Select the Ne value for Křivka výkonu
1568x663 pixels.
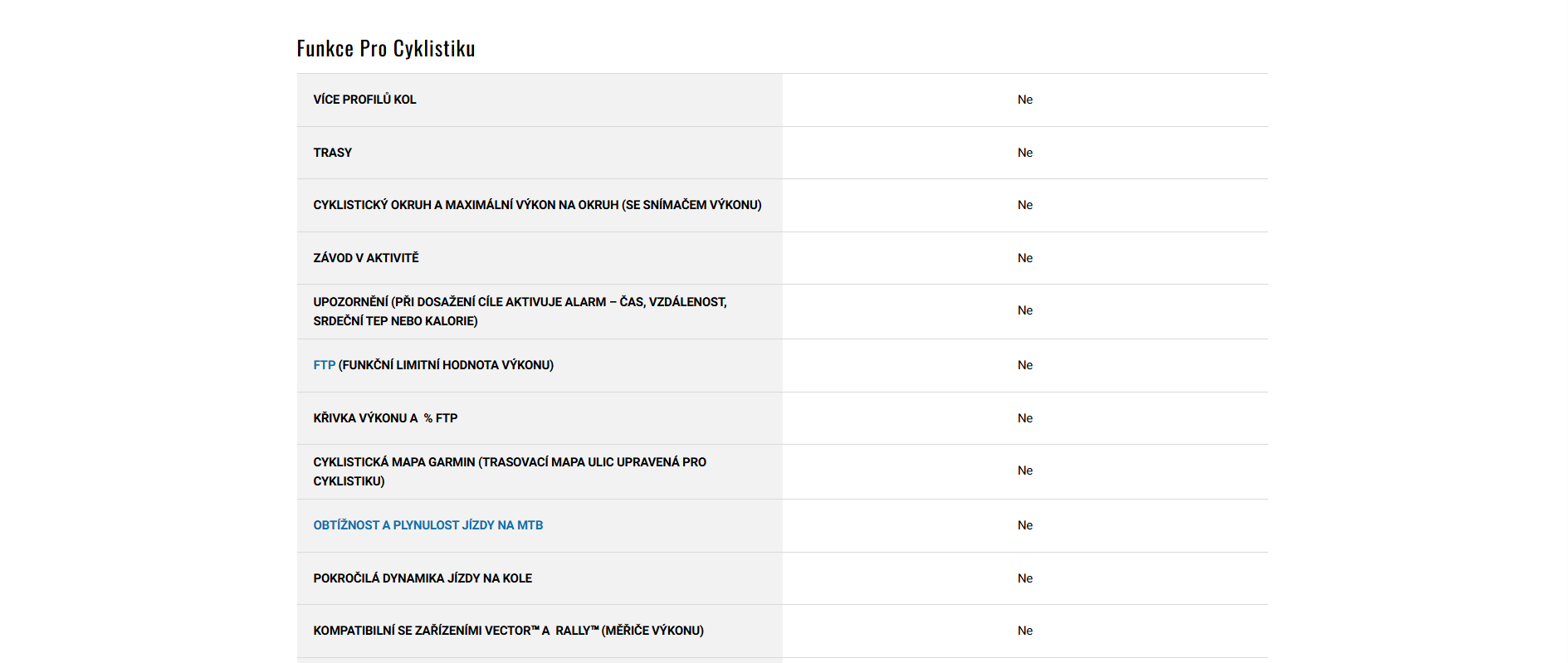coord(1025,418)
